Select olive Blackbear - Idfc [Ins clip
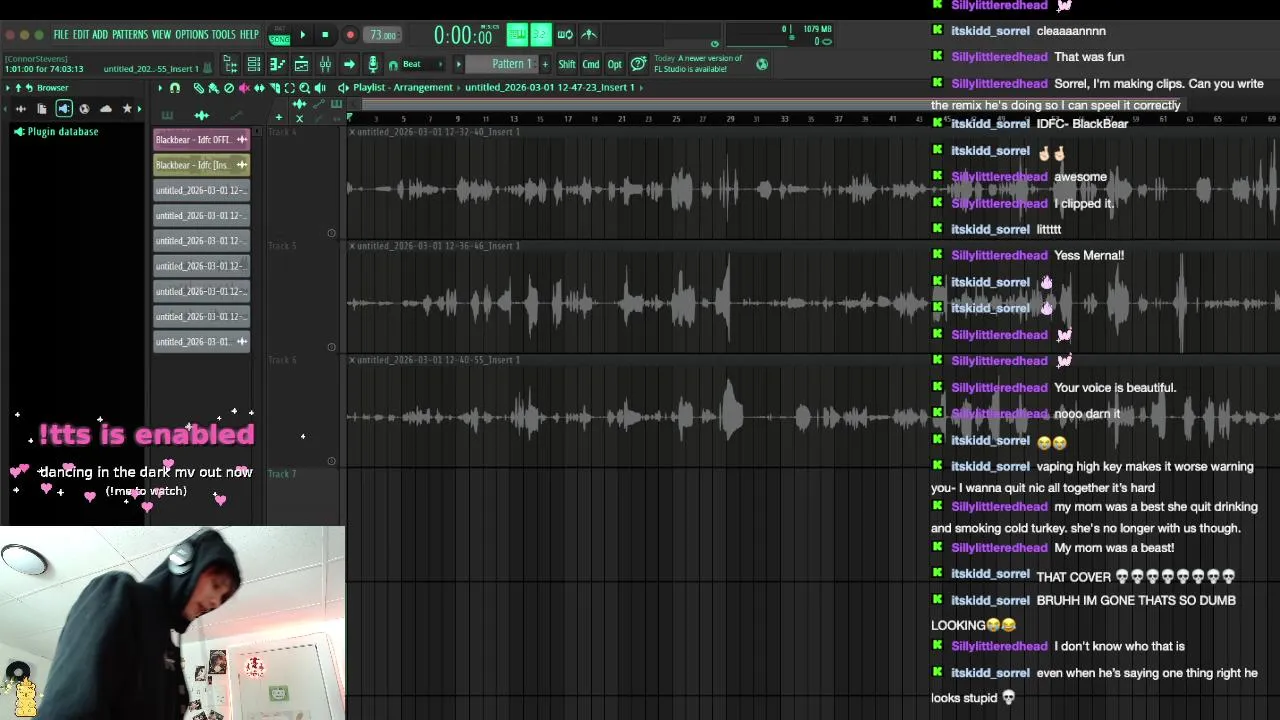 [x=201, y=165]
